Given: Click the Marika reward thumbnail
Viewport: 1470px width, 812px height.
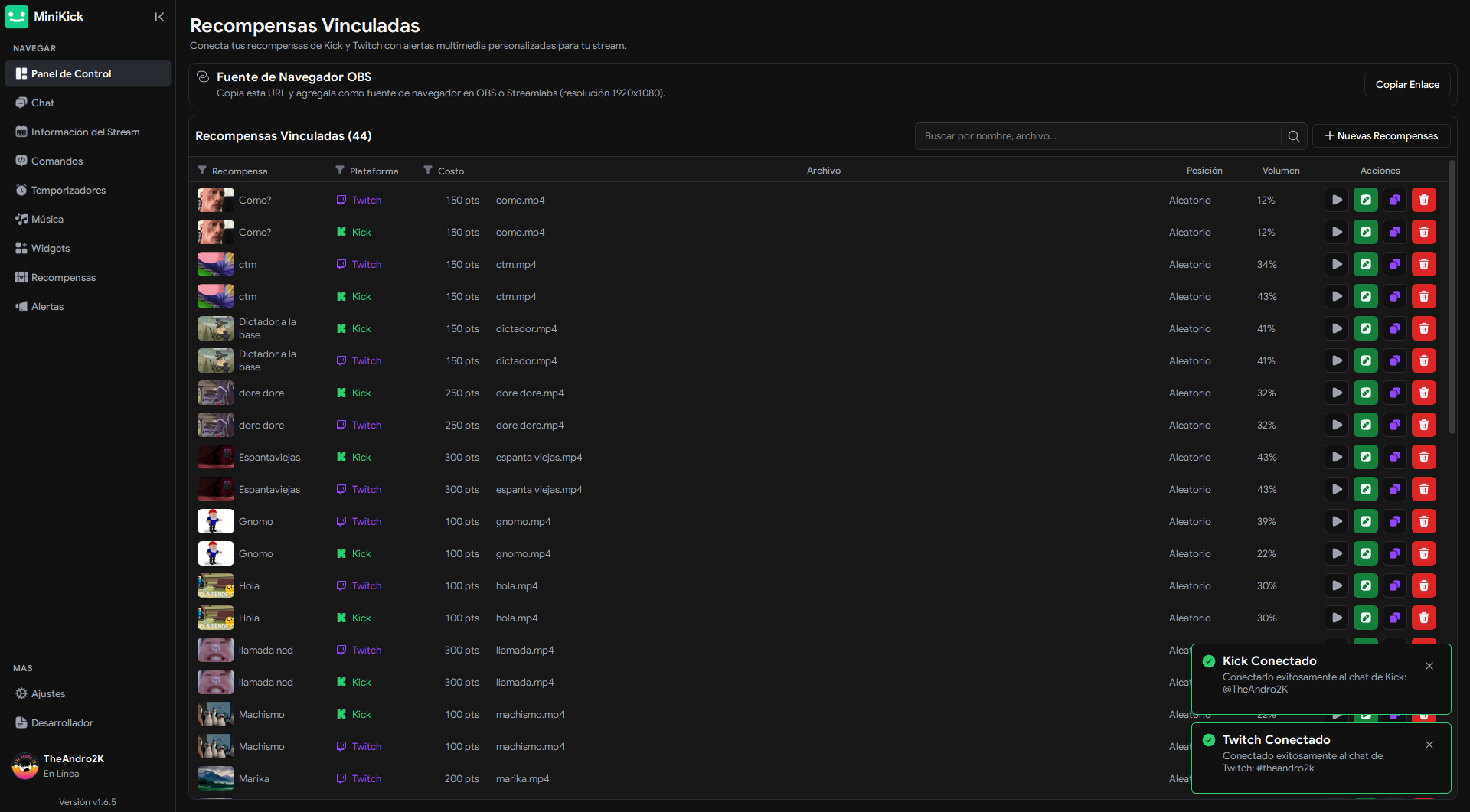Looking at the screenshot, I should 216,778.
